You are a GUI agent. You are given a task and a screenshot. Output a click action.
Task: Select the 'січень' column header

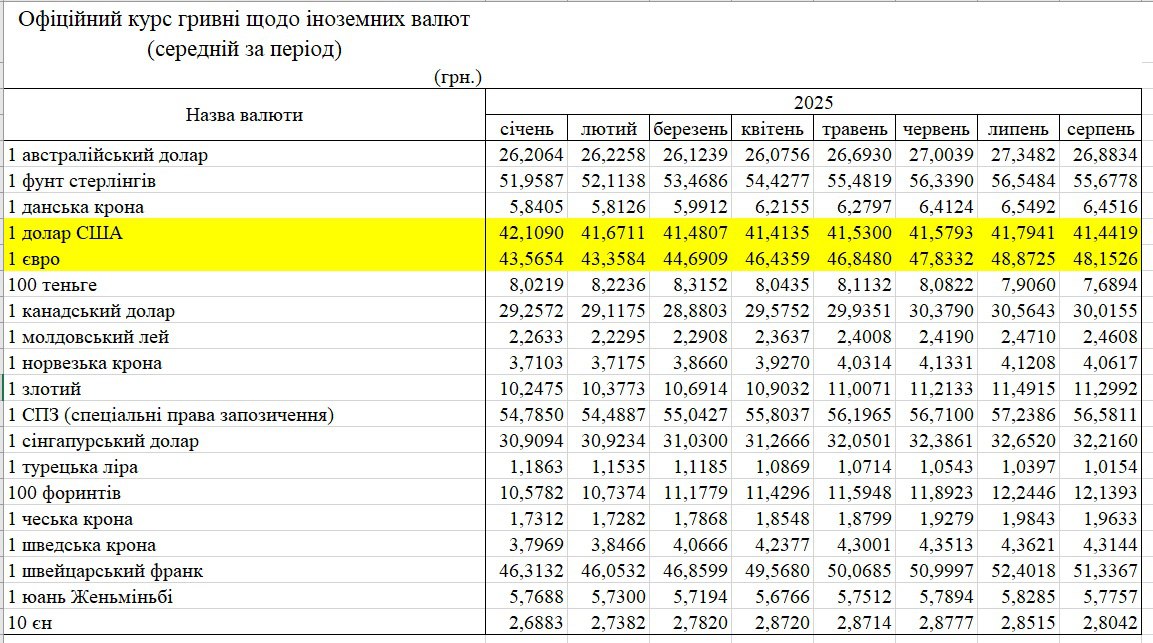tap(525, 129)
